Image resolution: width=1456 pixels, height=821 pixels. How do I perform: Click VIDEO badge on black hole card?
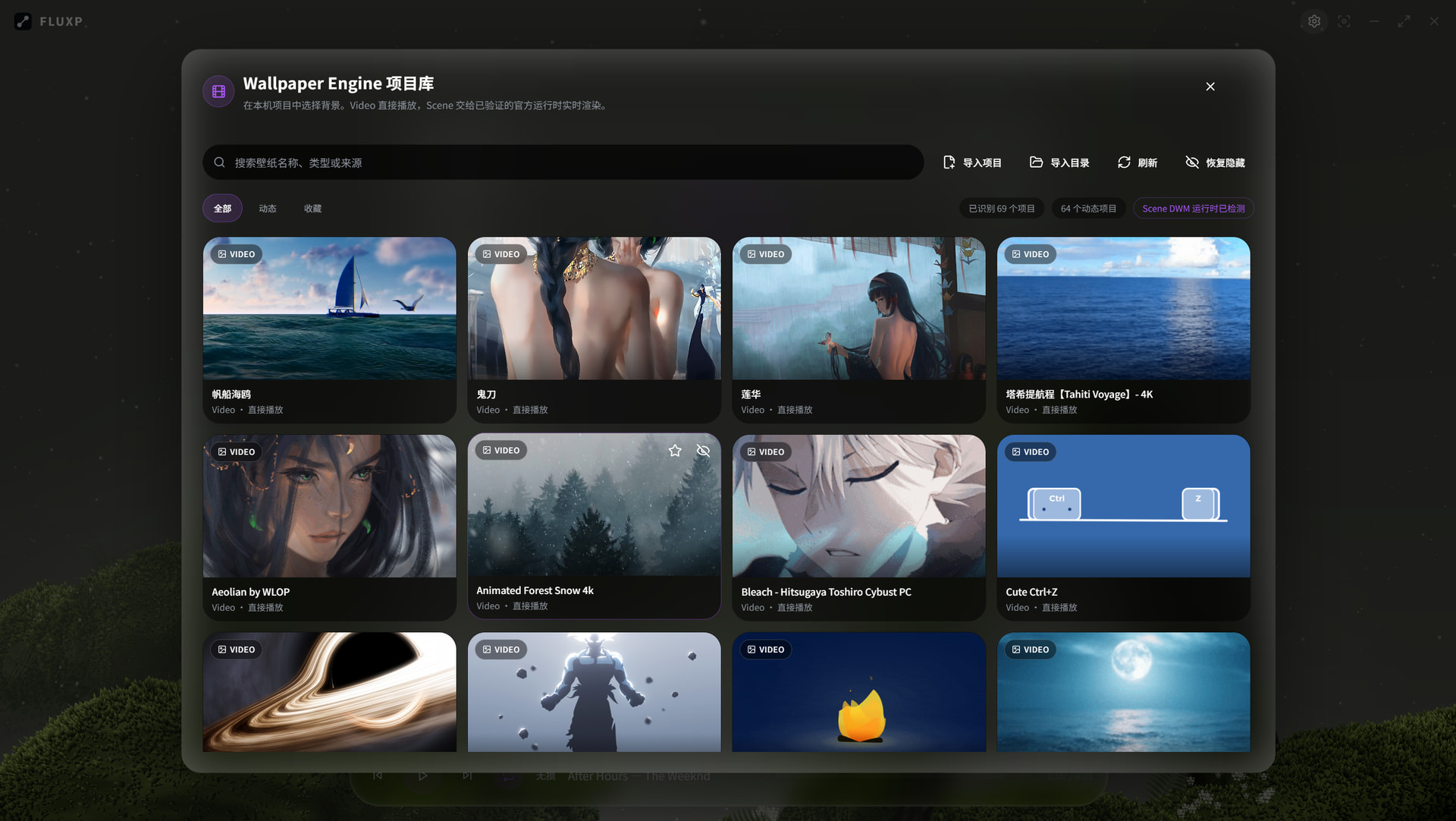(x=237, y=650)
